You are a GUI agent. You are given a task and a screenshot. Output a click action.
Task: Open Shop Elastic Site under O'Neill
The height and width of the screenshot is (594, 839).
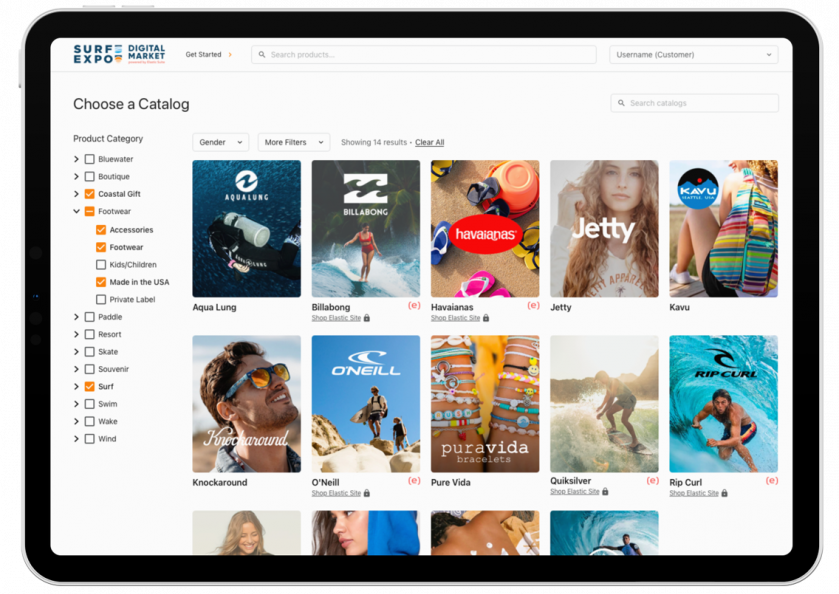point(336,493)
